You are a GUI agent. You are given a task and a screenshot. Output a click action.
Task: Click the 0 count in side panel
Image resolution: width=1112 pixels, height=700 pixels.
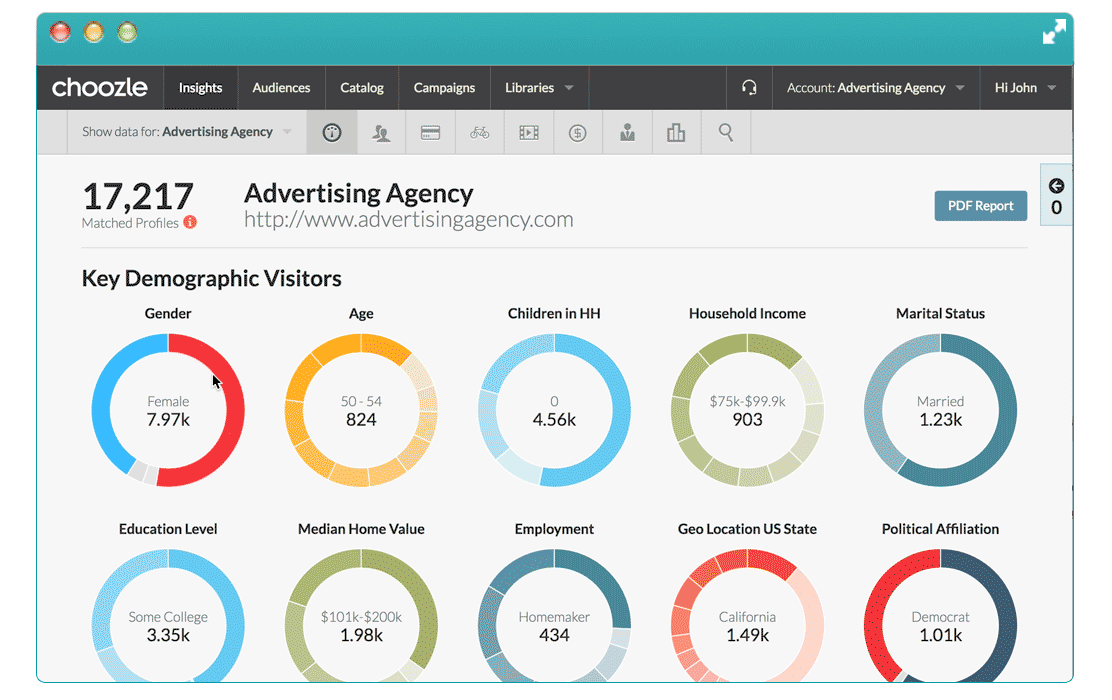tap(1056, 208)
